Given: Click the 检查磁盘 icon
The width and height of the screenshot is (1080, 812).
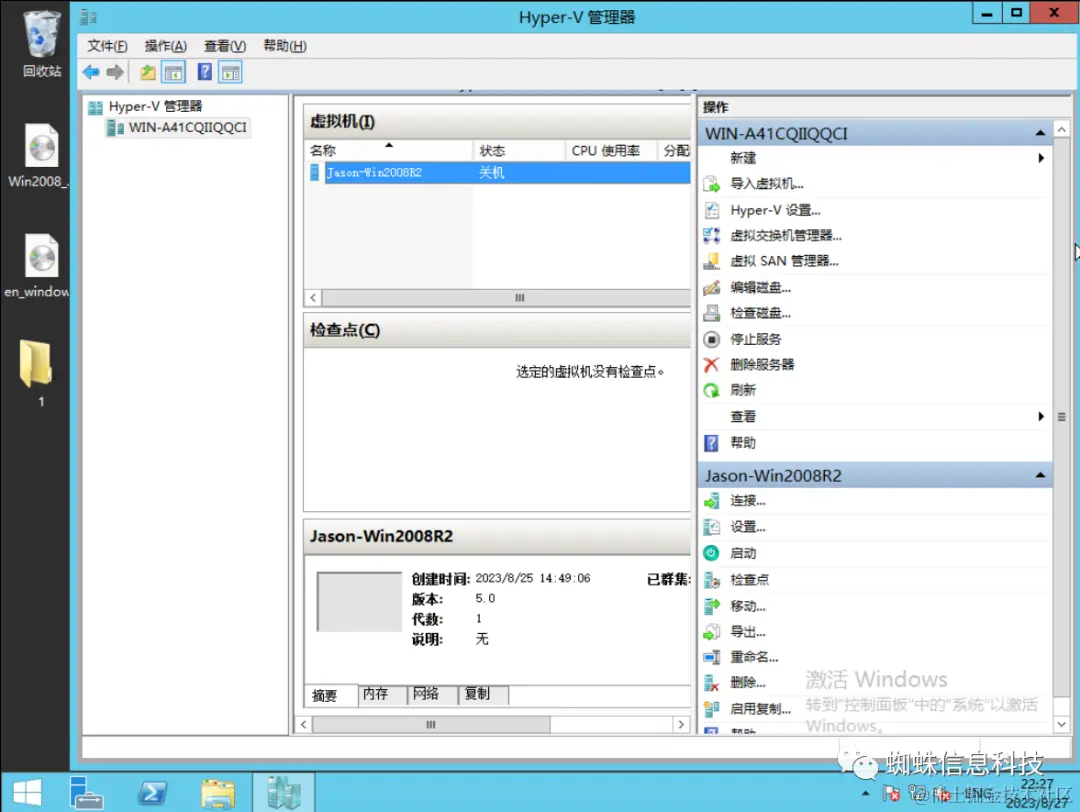Looking at the screenshot, I should pos(712,313).
